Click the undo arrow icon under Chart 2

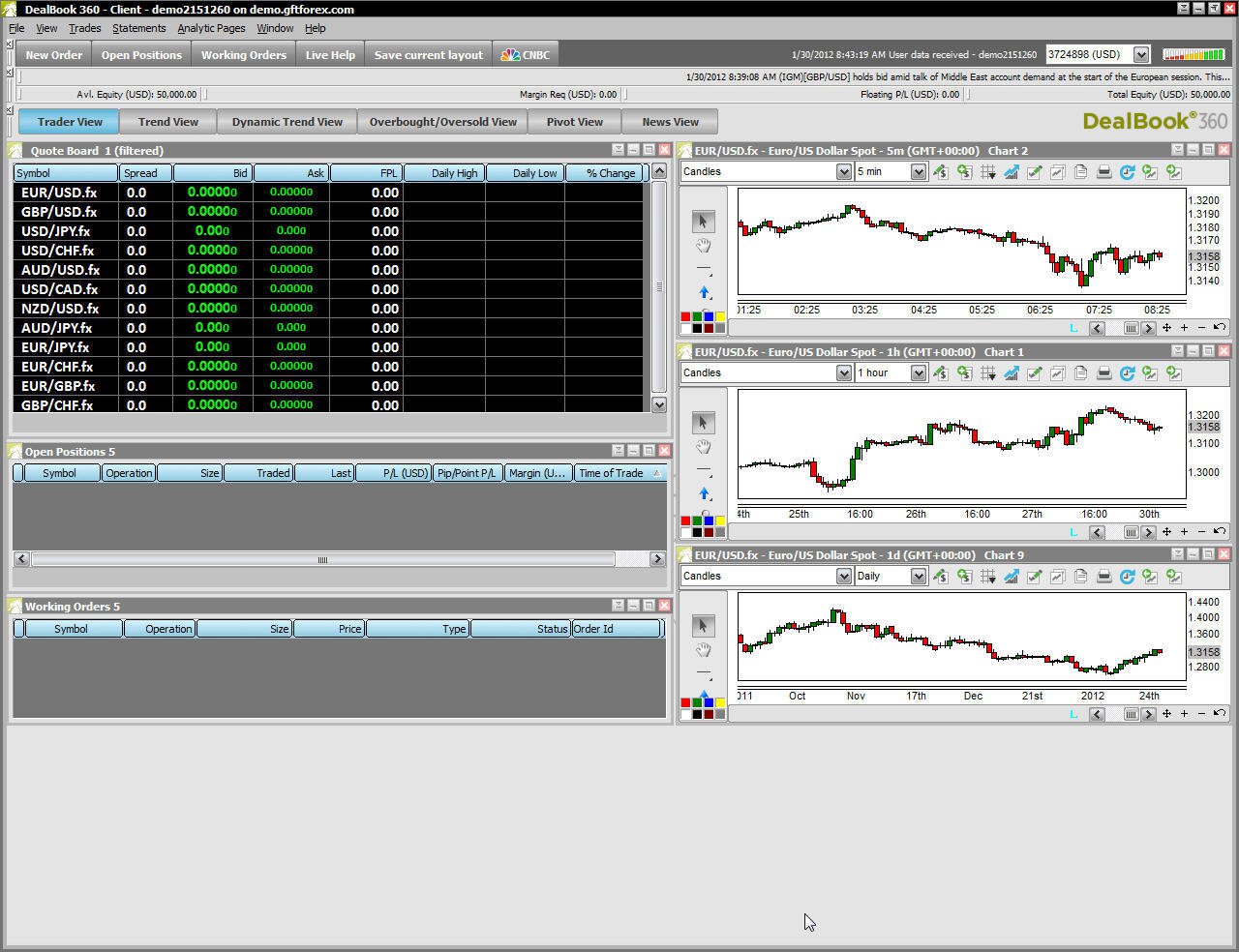1220,328
